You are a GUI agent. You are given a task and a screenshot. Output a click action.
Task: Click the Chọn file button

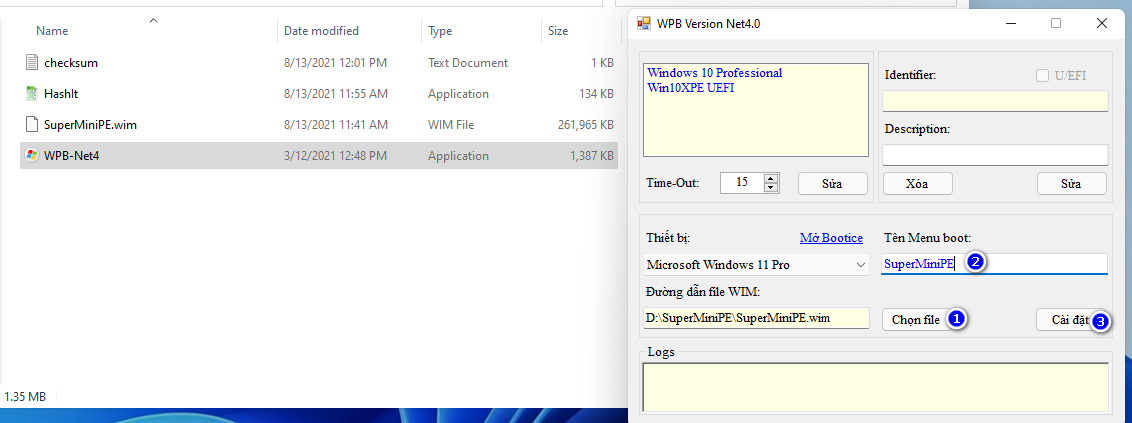(916, 320)
